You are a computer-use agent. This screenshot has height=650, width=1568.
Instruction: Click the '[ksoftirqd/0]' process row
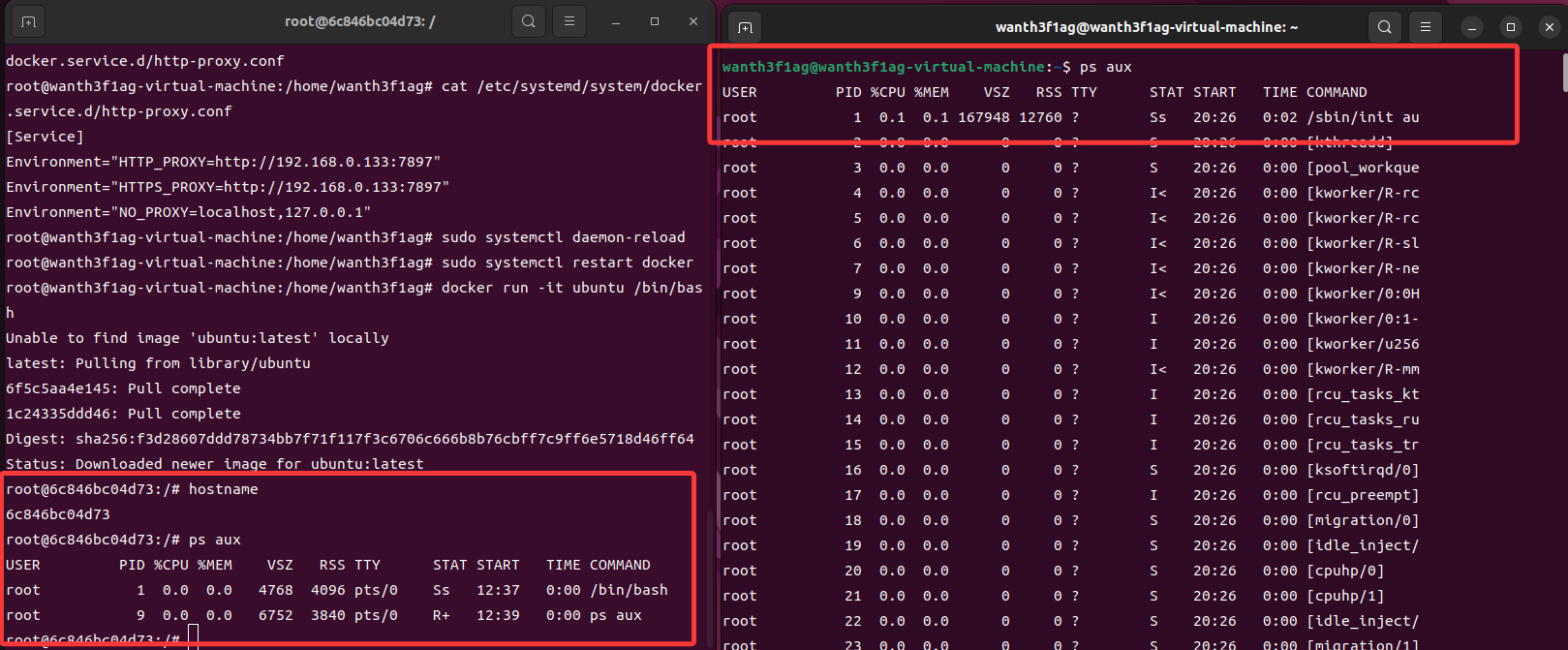tap(1071, 470)
